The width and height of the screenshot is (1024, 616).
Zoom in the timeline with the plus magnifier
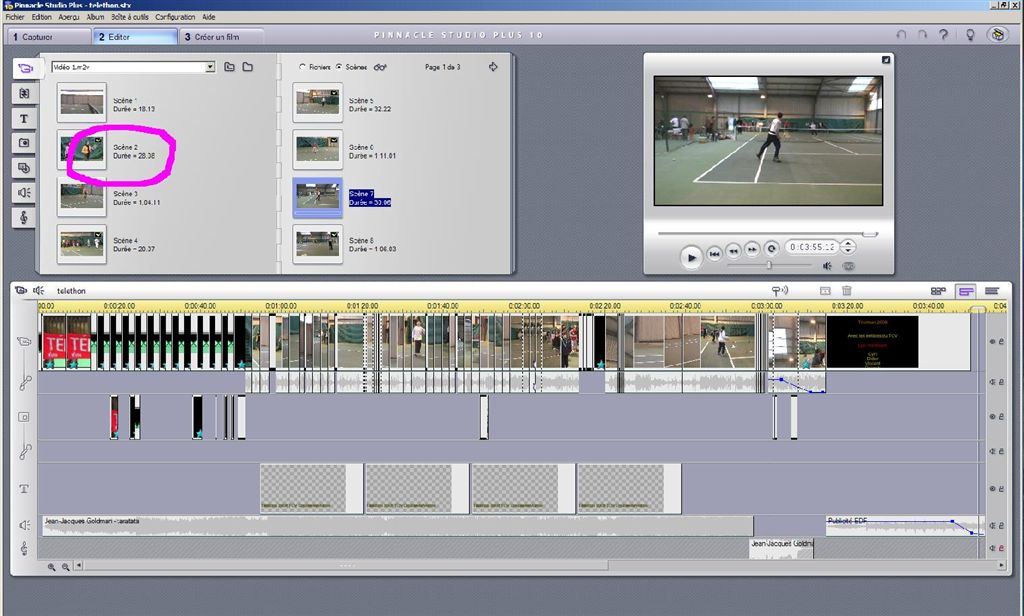click(x=52, y=567)
